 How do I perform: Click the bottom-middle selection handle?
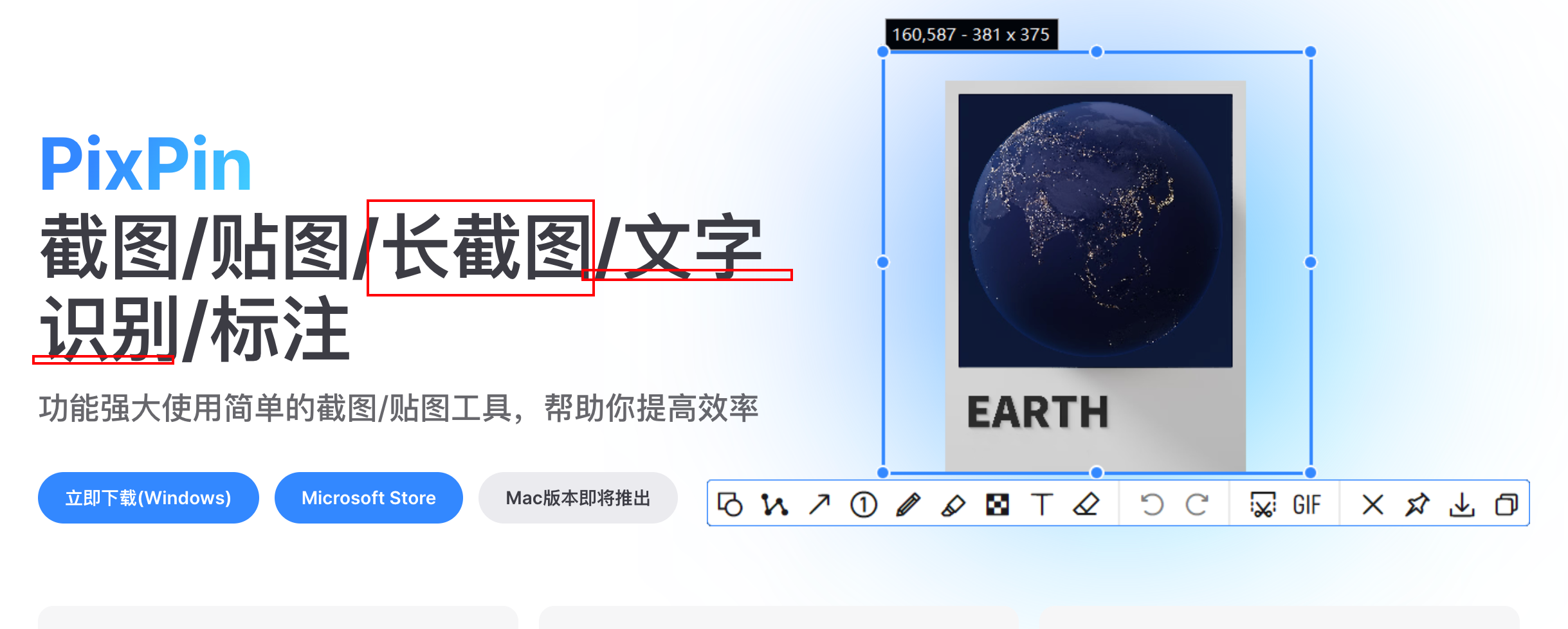1097,473
